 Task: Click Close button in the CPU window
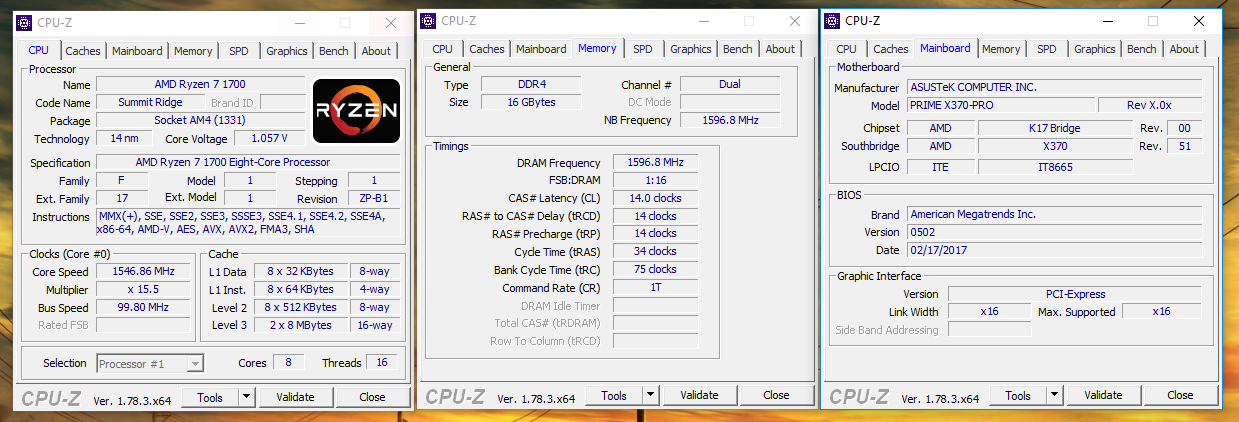pyautogui.click(x=372, y=397)
